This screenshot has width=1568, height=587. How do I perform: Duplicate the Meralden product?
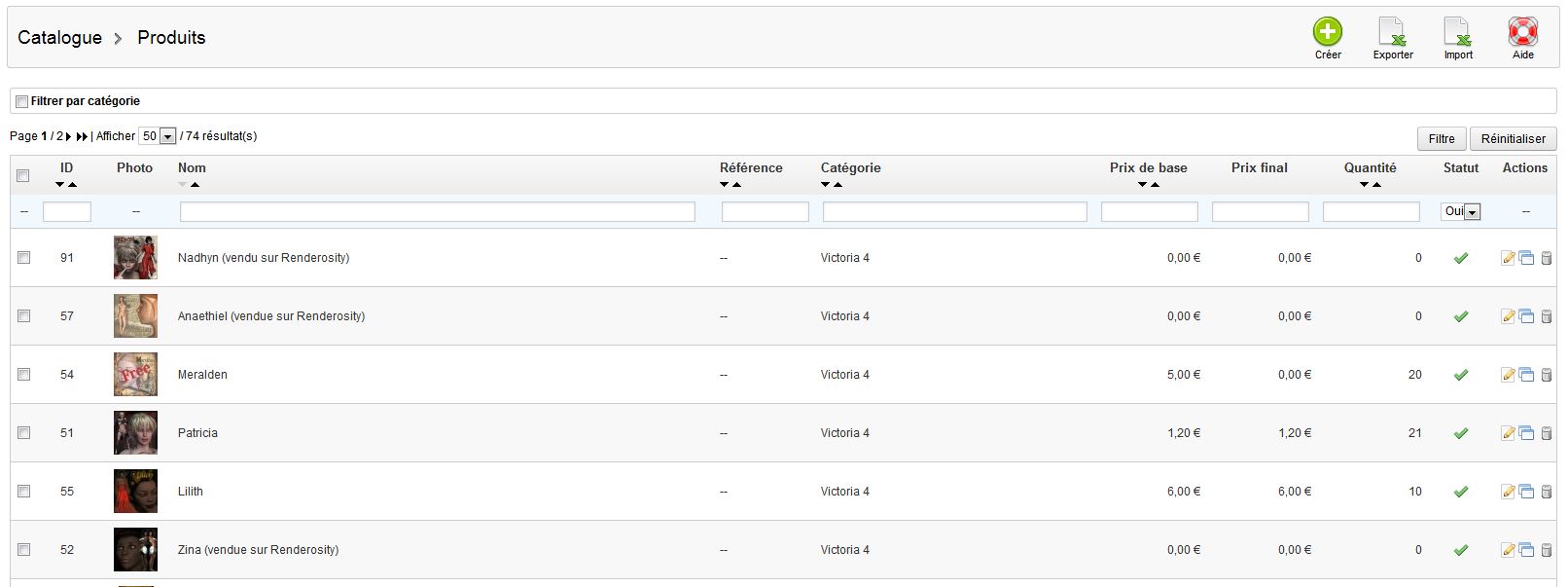pyautogui.click(x=1526, y=375)
